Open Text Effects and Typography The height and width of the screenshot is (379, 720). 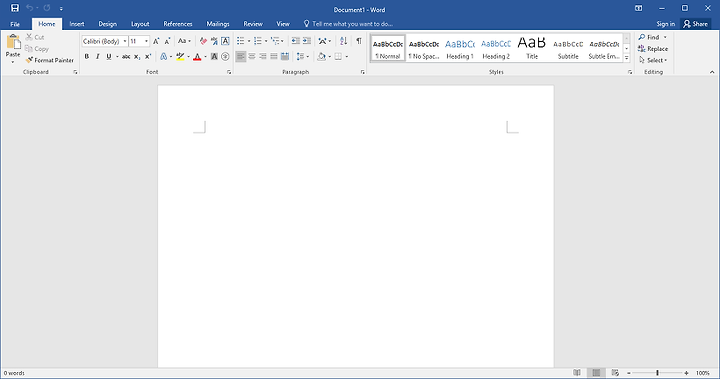pyautogui.click(x=163, y=57)
